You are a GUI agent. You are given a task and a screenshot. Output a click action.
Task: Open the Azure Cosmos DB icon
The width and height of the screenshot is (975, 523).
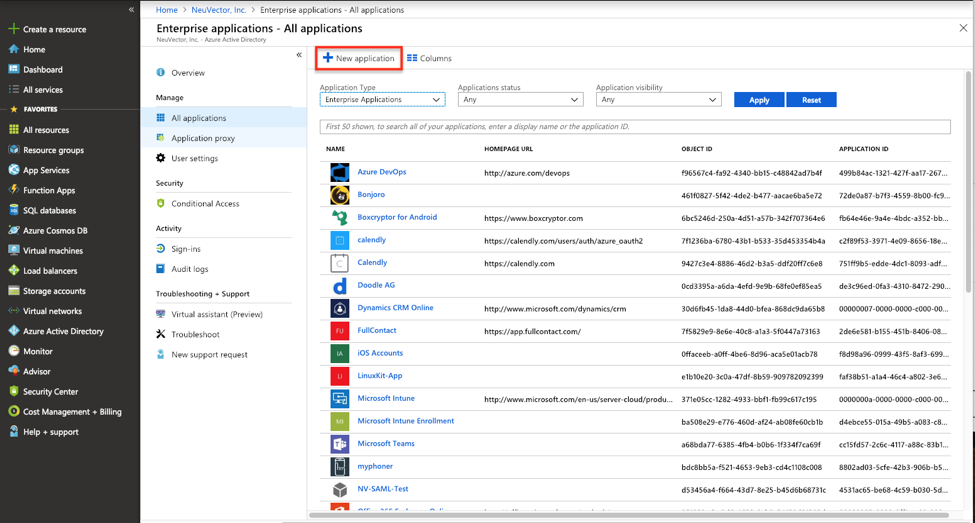coord(14,230)
